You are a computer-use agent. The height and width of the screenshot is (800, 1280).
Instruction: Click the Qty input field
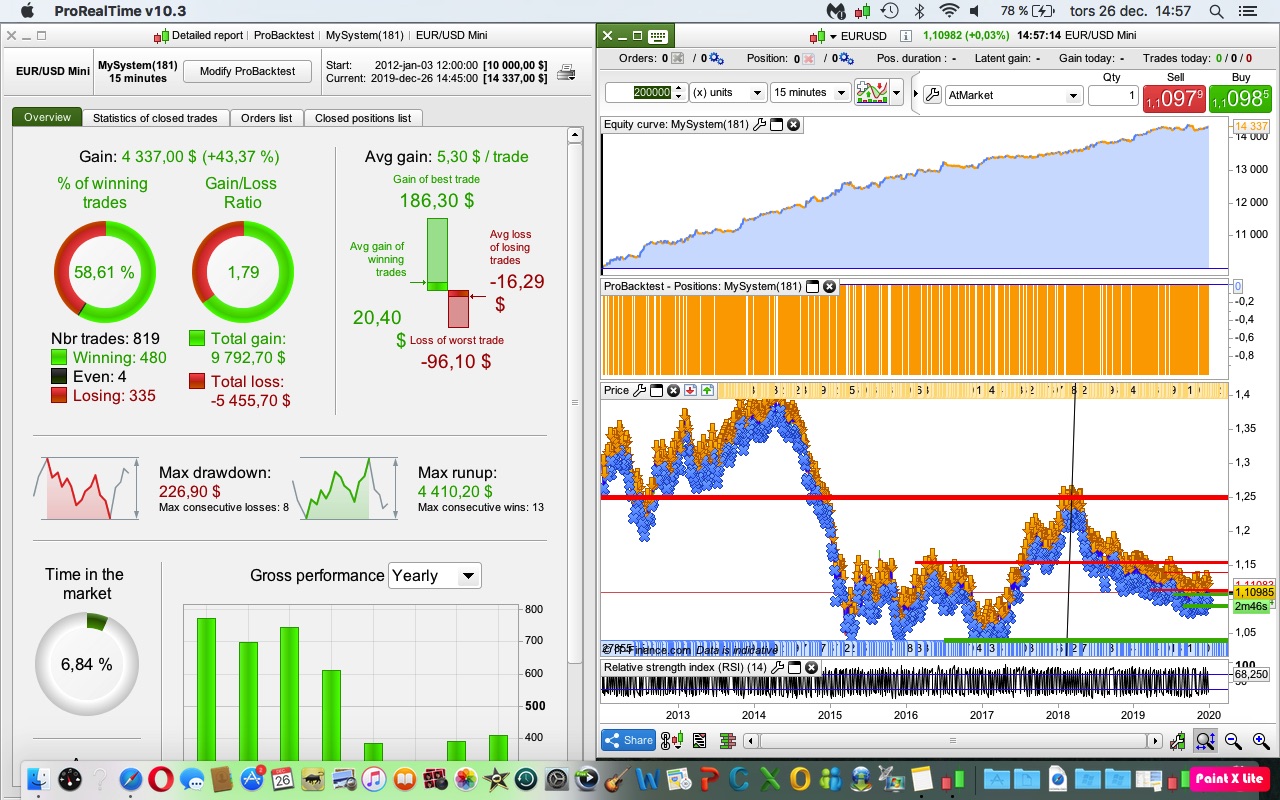point(1113,95)
